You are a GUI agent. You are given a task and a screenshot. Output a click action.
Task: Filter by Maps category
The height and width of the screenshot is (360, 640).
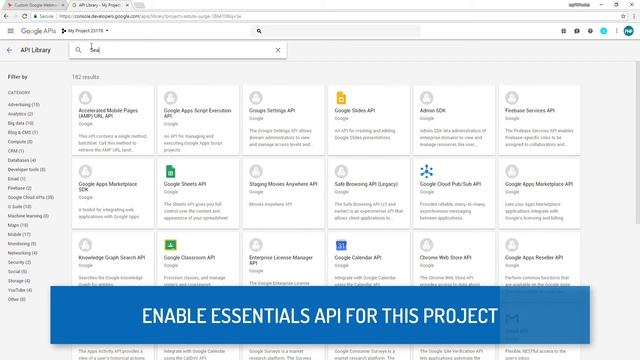[x=18, y=225]
